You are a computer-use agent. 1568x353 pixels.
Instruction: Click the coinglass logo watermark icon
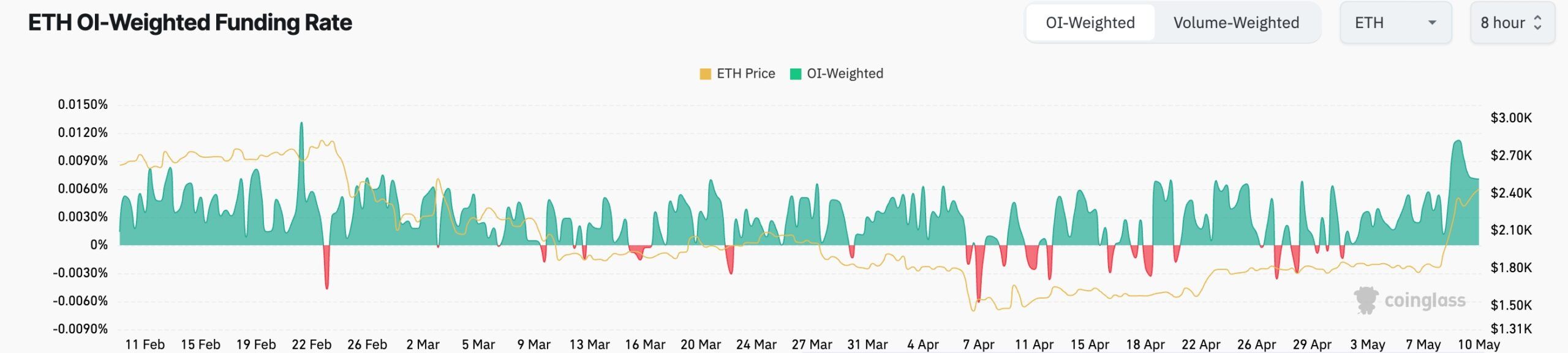(1365, 300)
